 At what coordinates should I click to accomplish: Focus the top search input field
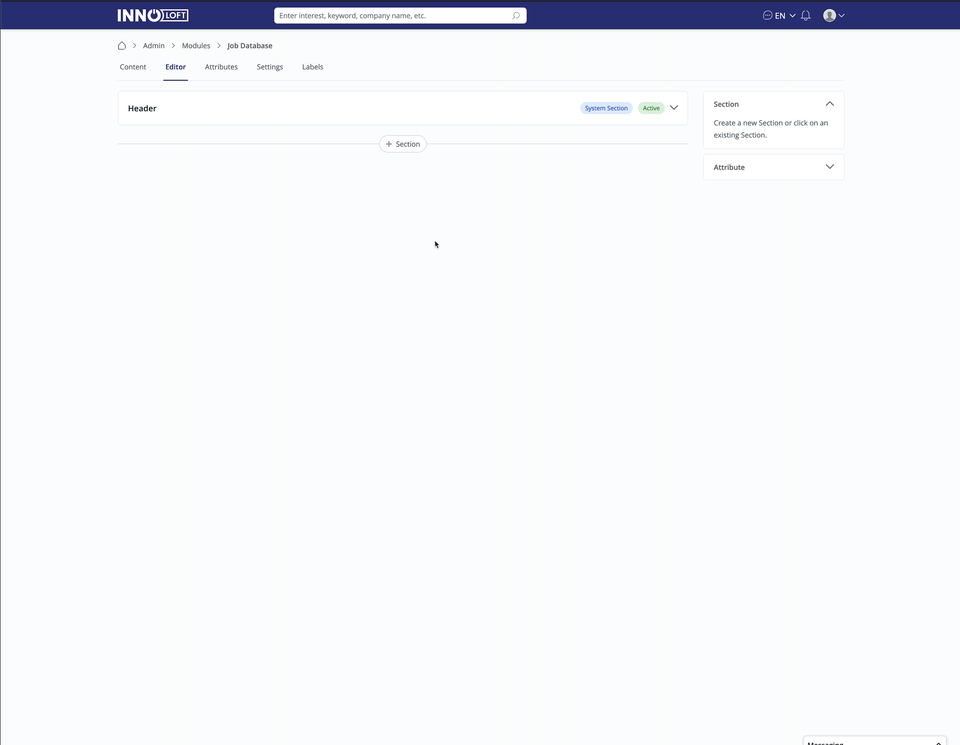(390, 16)
